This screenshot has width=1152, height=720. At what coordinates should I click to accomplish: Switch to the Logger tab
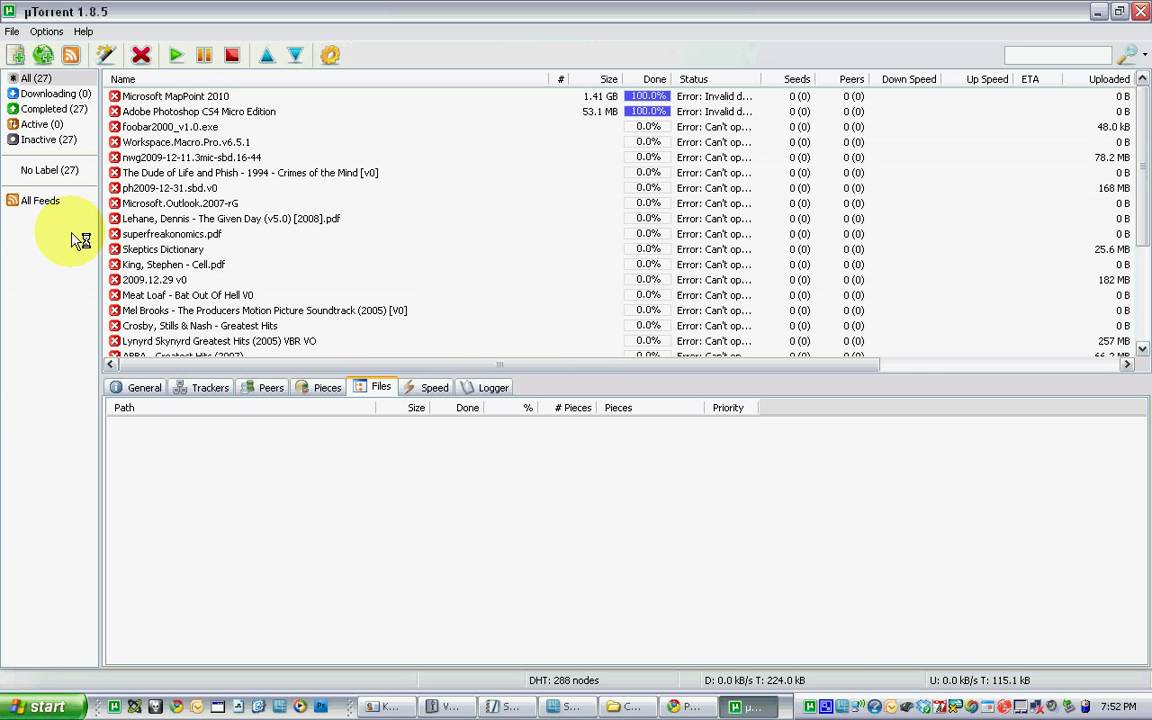pyautogui.click(x=484, y=388)
